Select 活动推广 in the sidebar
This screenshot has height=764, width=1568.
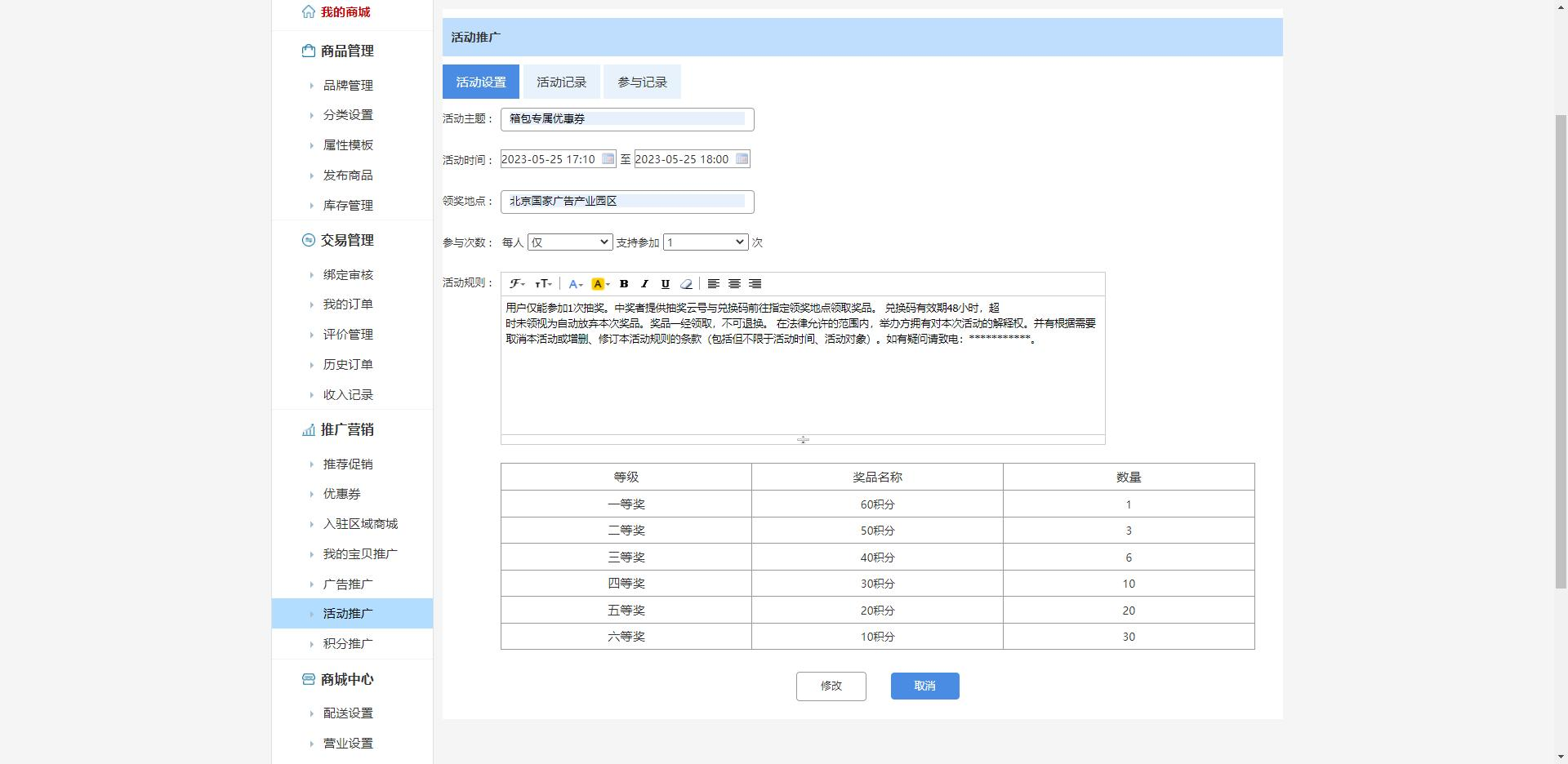(x=352, y=614)
